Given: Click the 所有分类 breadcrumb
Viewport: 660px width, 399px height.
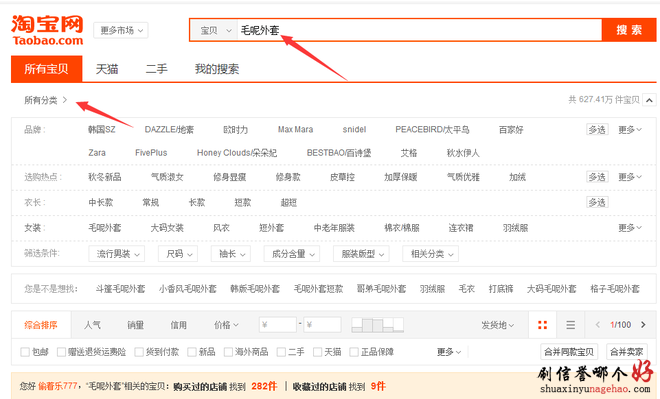Looking at the screenshot, I should click(x=41, y=100).
